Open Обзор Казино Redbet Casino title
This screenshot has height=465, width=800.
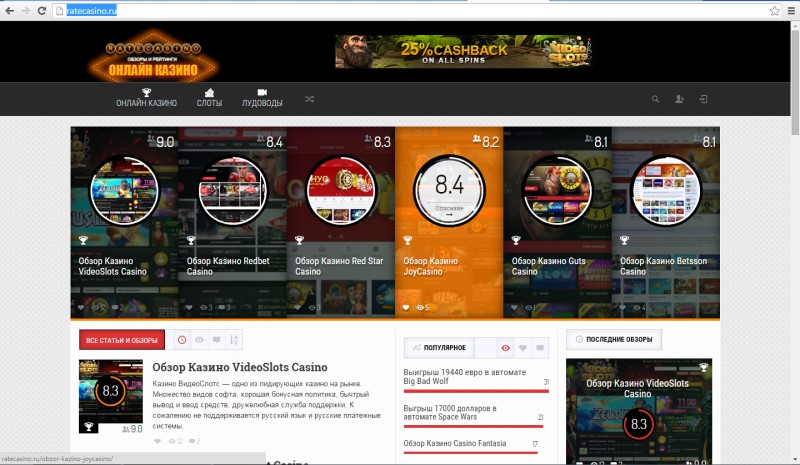pos(228,266)
